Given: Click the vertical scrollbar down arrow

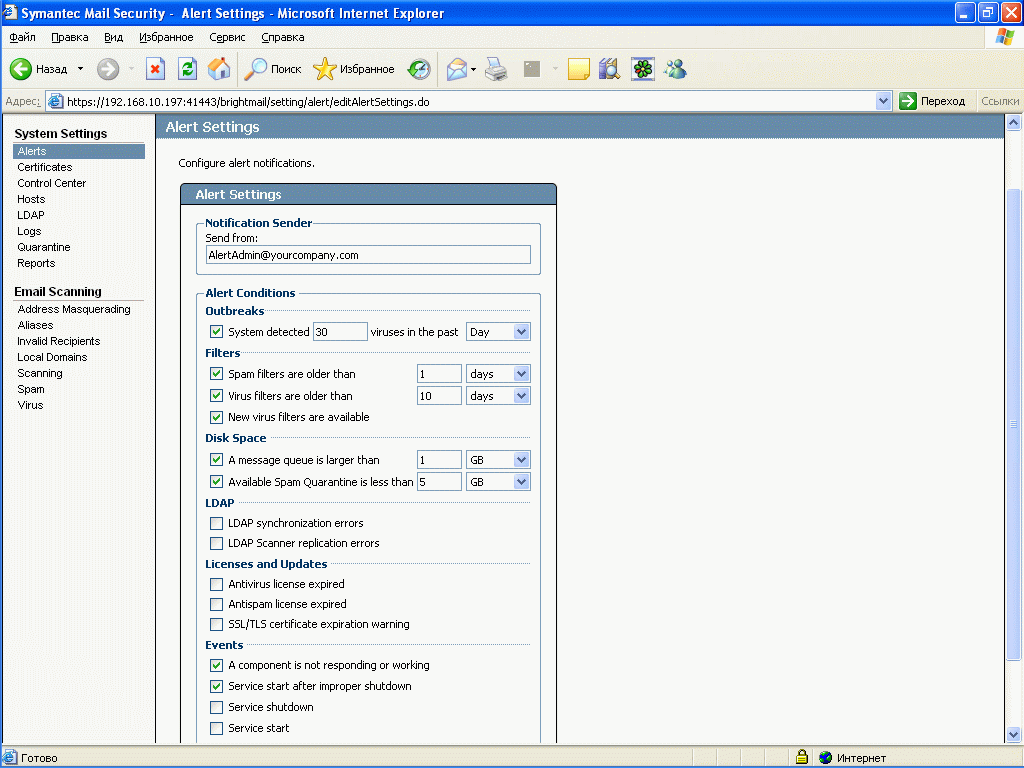Looking at the screenshot, I should pos(1014,735).
